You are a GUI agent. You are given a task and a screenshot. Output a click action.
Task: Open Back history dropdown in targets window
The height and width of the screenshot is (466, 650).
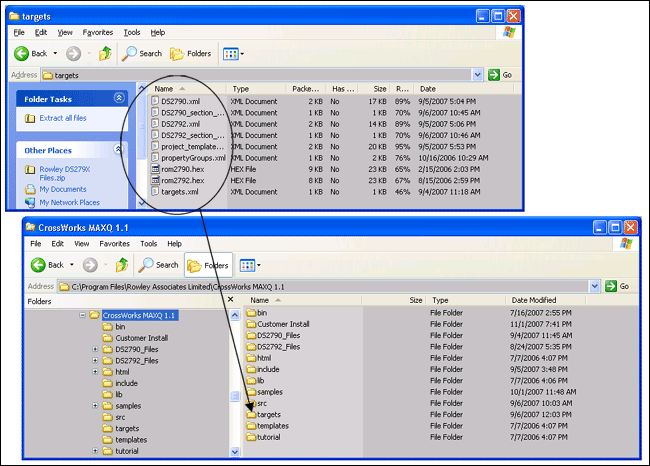tap(55, 53)
